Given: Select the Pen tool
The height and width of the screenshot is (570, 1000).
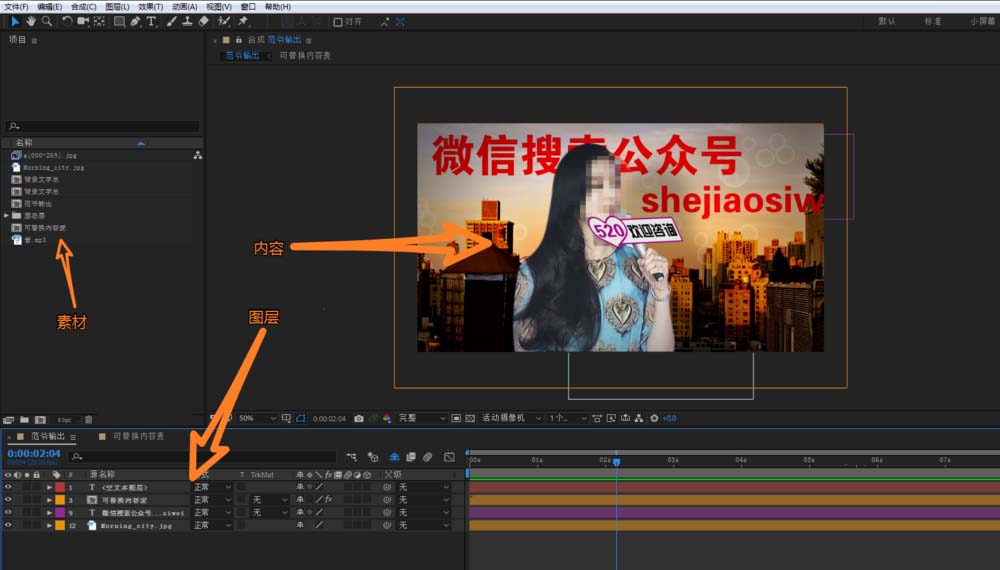Looking at the screenshot, I should 135,22.
